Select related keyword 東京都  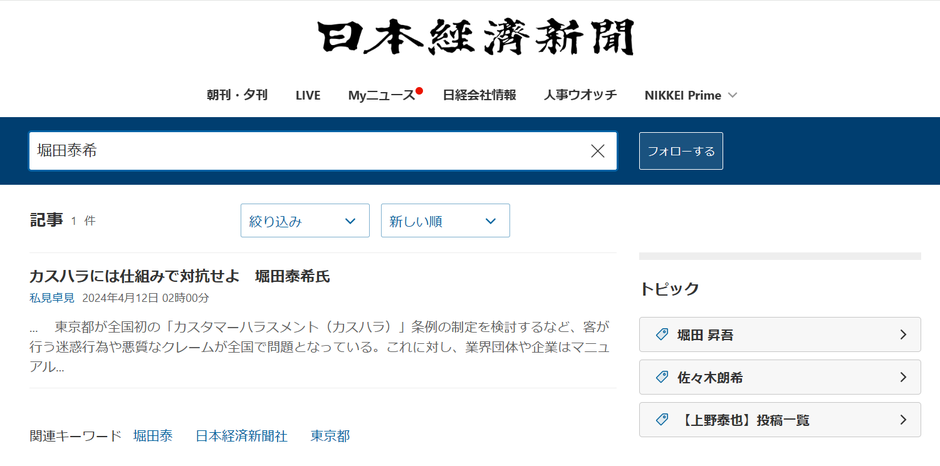coord(330,436)
